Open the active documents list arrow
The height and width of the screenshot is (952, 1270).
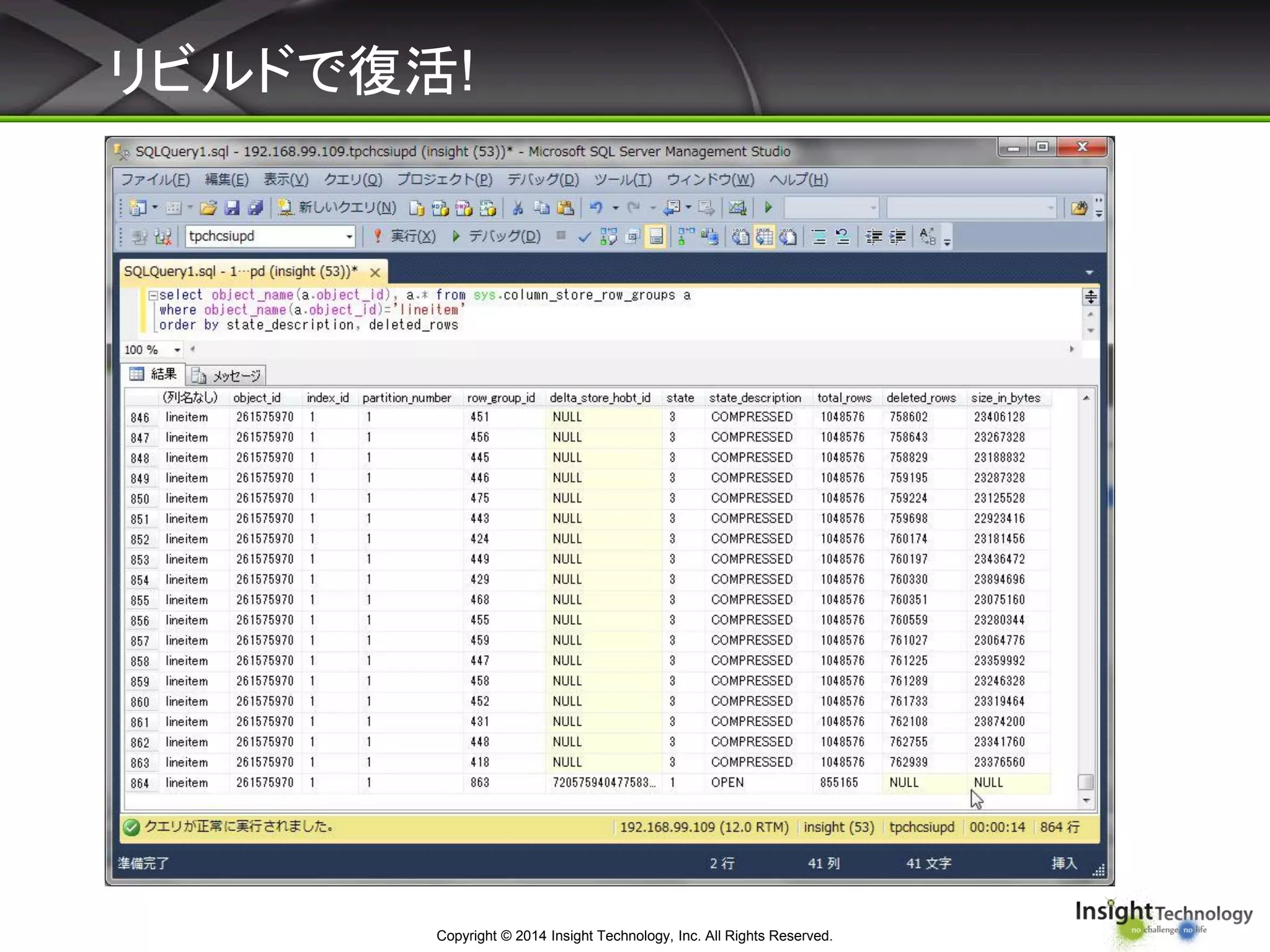[x=1090, y=273]
